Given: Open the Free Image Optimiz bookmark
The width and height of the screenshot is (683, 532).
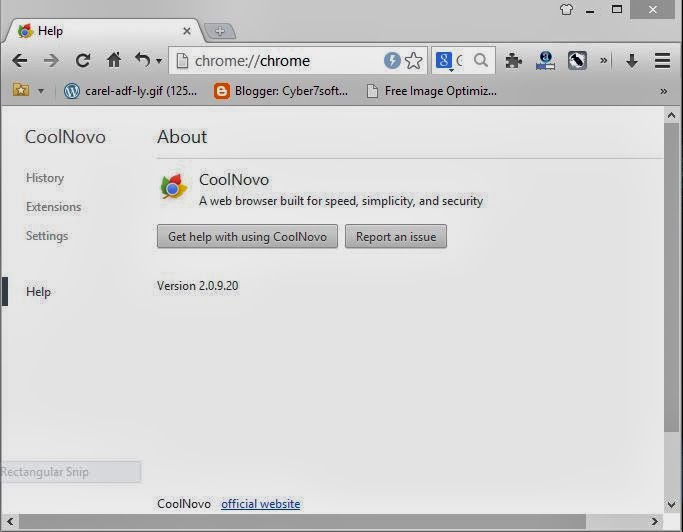Looking at the screenshot, I should click(x=432, y=91).
